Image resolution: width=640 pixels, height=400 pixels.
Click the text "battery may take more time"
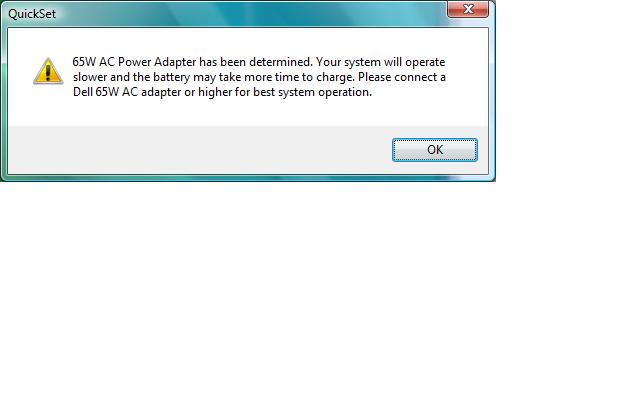coord(226,77)
